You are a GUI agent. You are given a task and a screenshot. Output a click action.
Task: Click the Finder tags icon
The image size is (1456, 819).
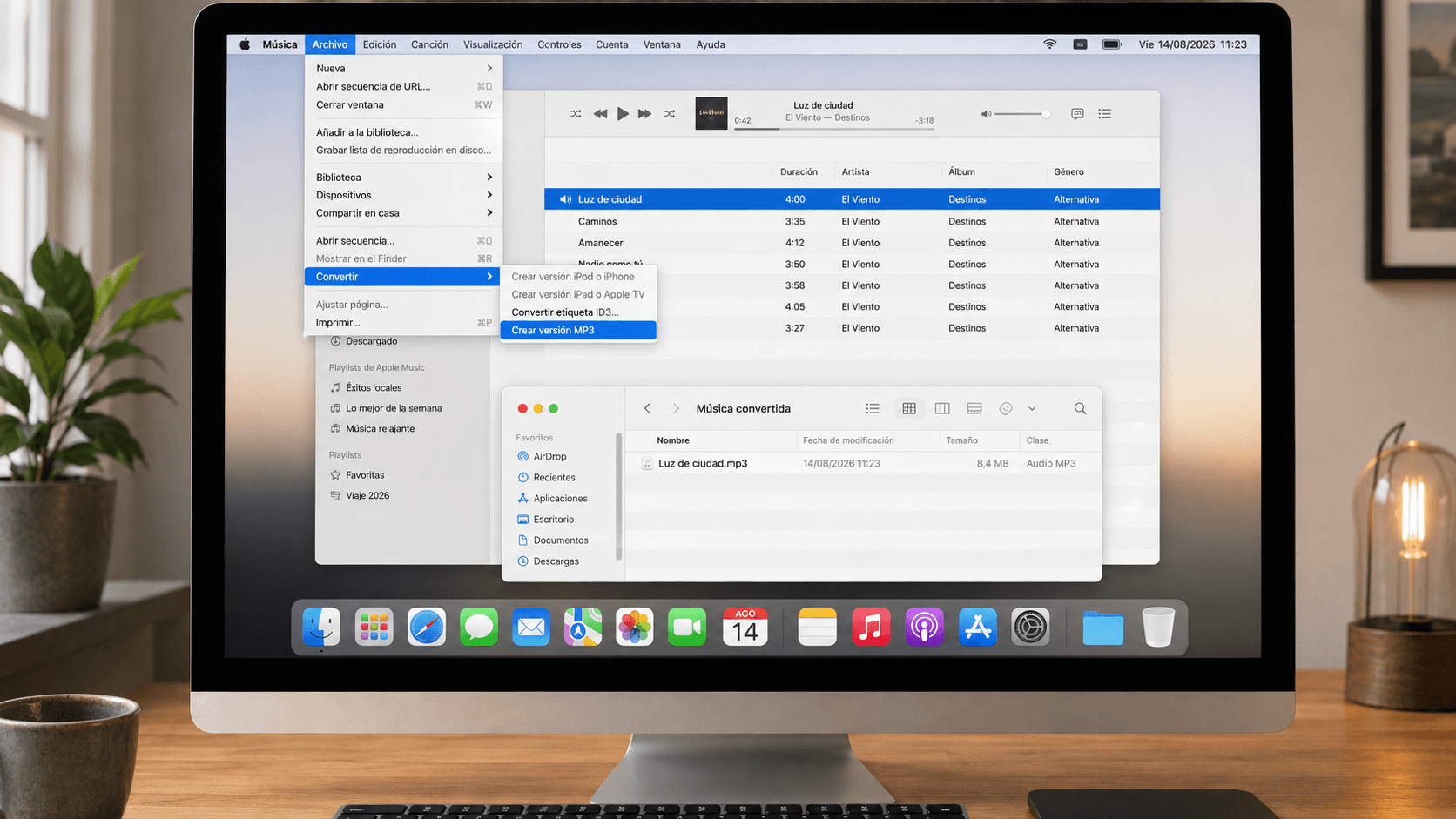tap(1006, 408)
